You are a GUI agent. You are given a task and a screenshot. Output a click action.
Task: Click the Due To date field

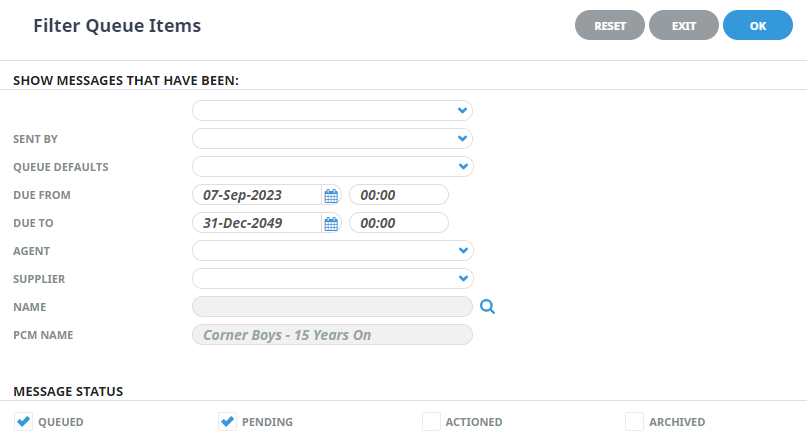[258, 223]
